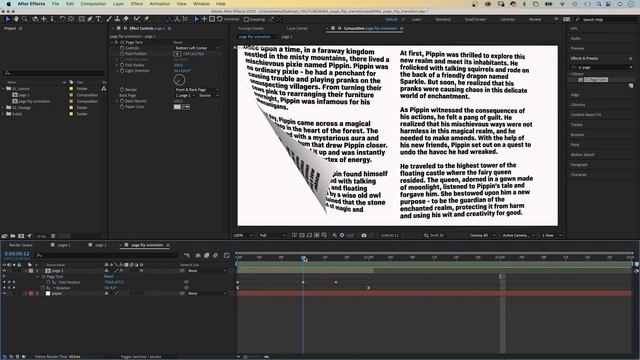The height and width of the screenshot is (360, 640).
Task: Create new composition from Project panel footer
Action: coord(21,236)
